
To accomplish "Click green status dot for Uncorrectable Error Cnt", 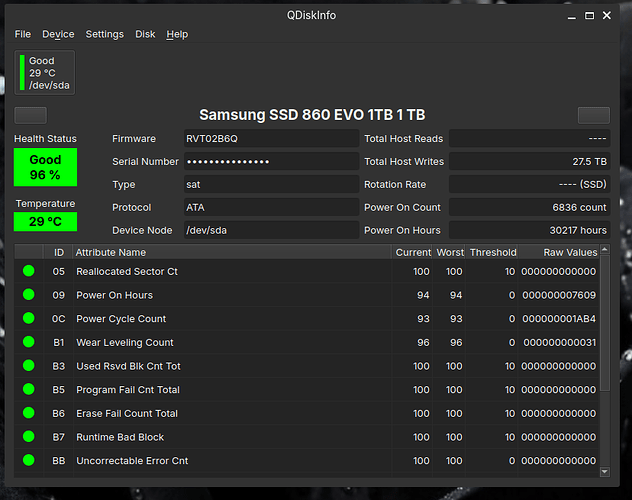I will (29, 460).
